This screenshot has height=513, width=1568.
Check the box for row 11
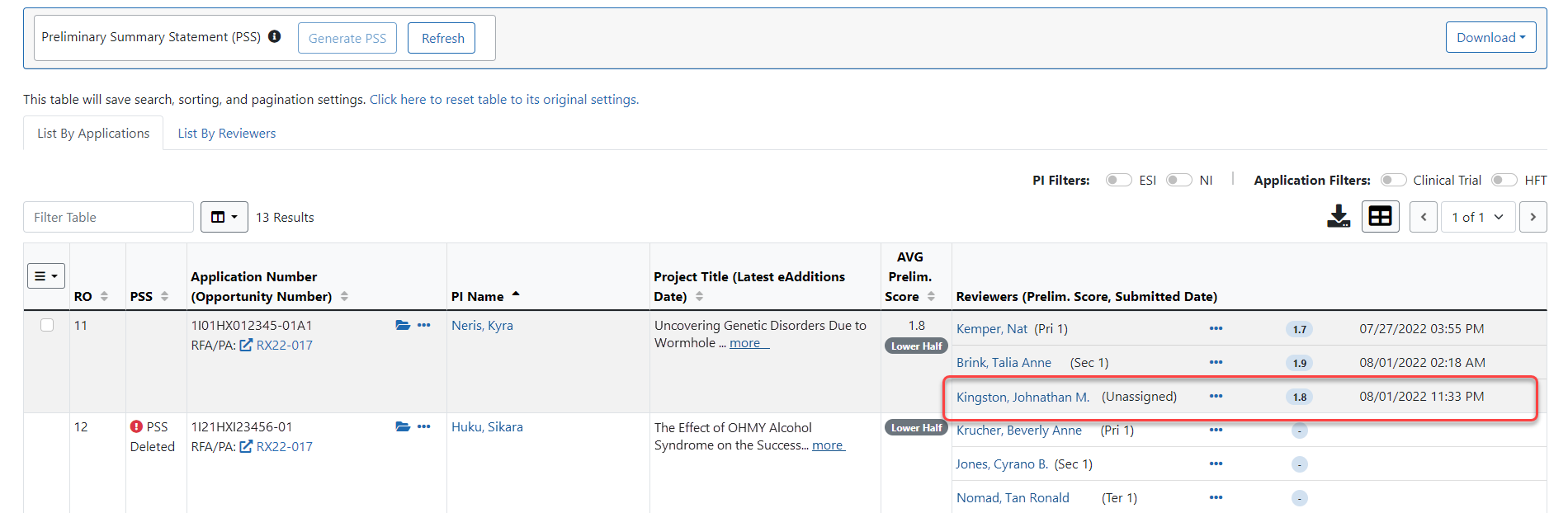tap(47, 325)
